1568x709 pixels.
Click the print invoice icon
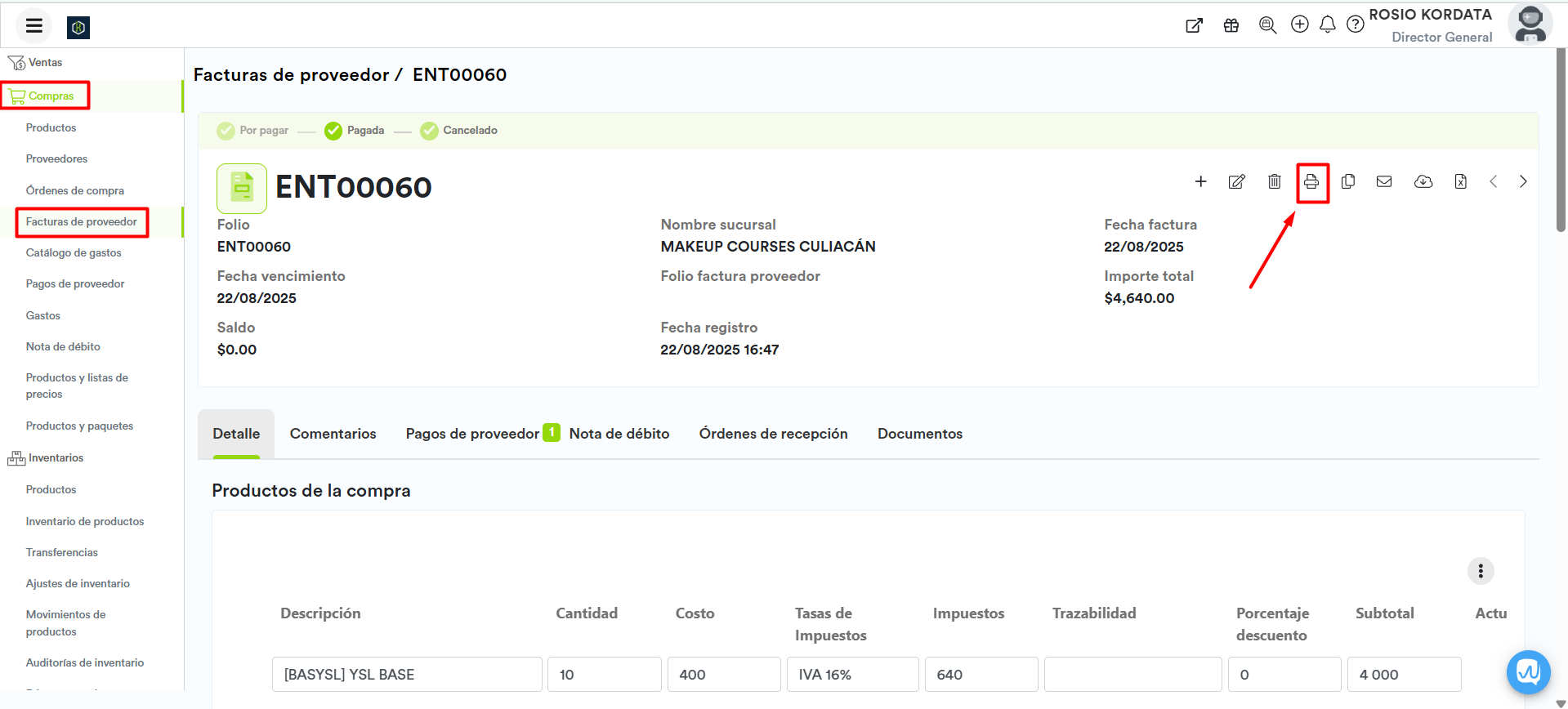[x=1311, y=182]
